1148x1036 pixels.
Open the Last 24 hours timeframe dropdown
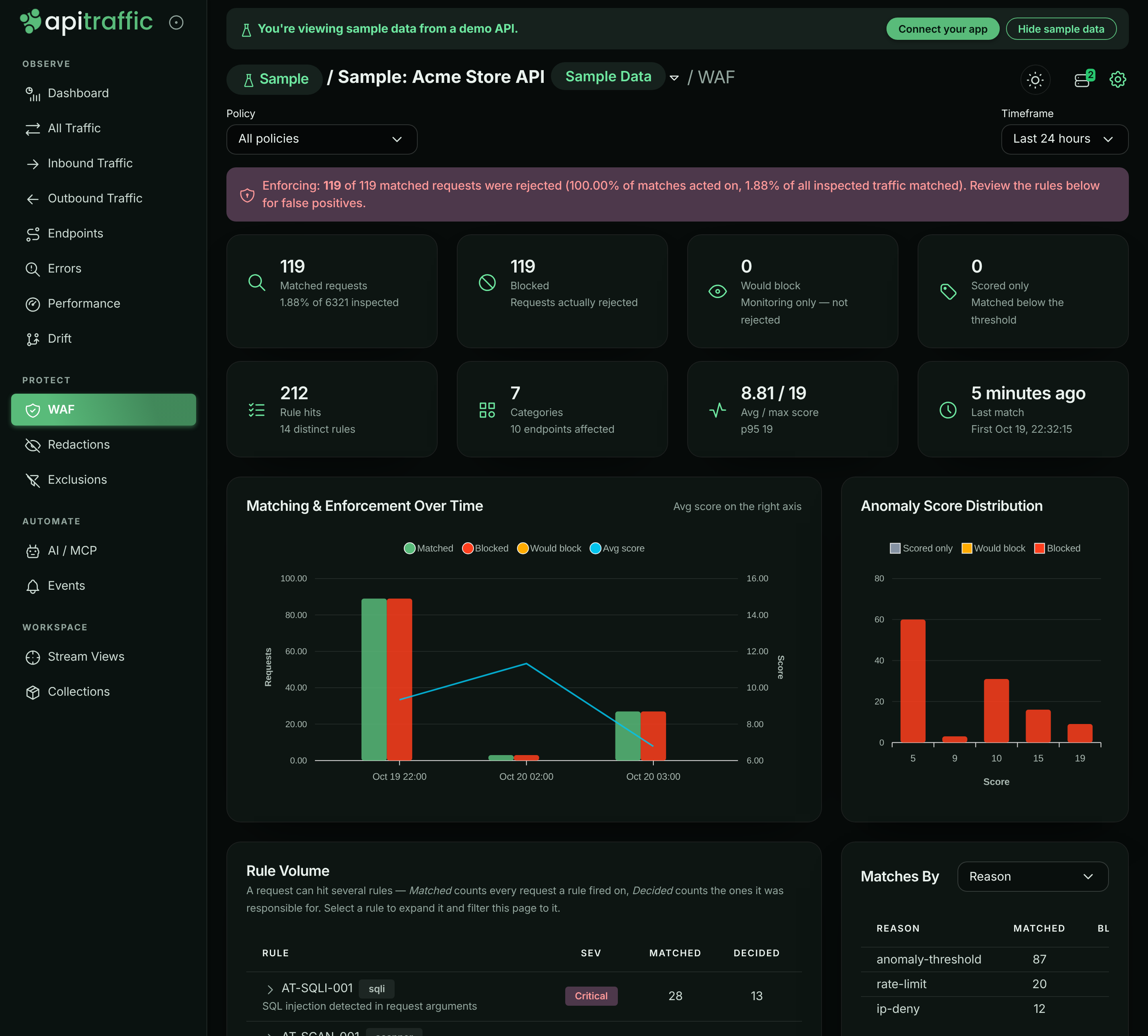(1064, 139)
